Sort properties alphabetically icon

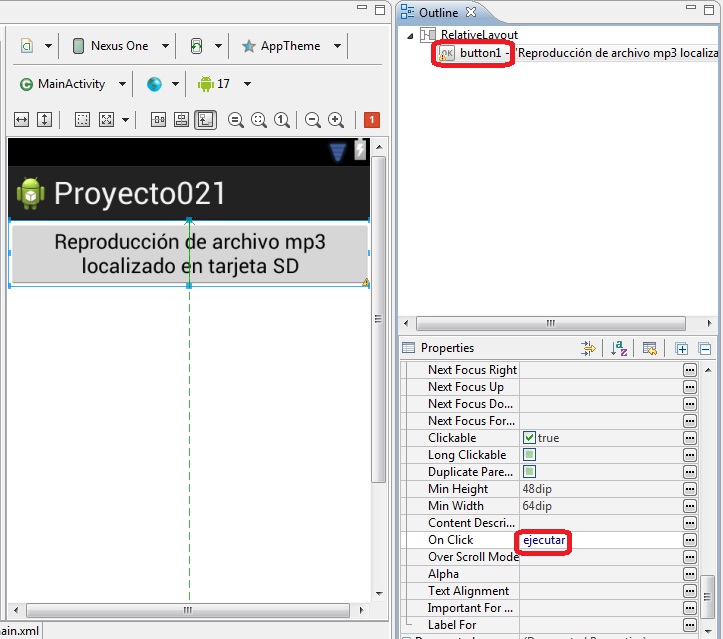click(x=618, y=348)
